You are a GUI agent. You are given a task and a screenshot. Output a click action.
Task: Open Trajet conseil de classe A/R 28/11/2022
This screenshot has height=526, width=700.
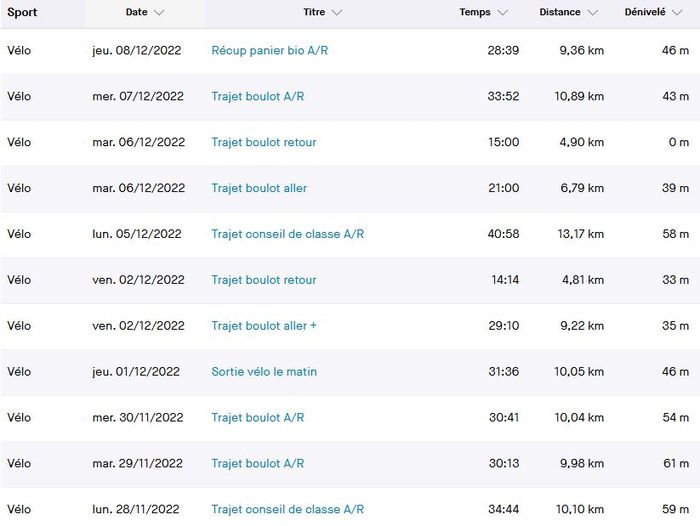tap(287, 510)
